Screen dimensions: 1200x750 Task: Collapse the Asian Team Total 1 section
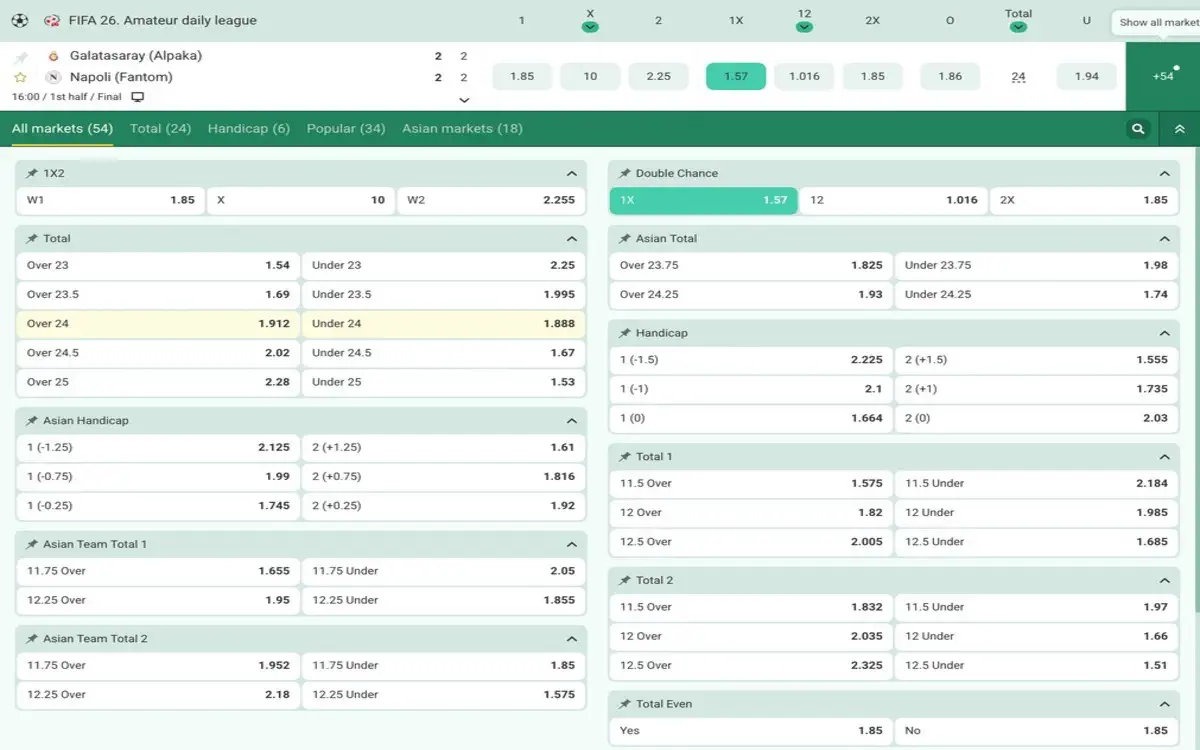tap(572, 544)
